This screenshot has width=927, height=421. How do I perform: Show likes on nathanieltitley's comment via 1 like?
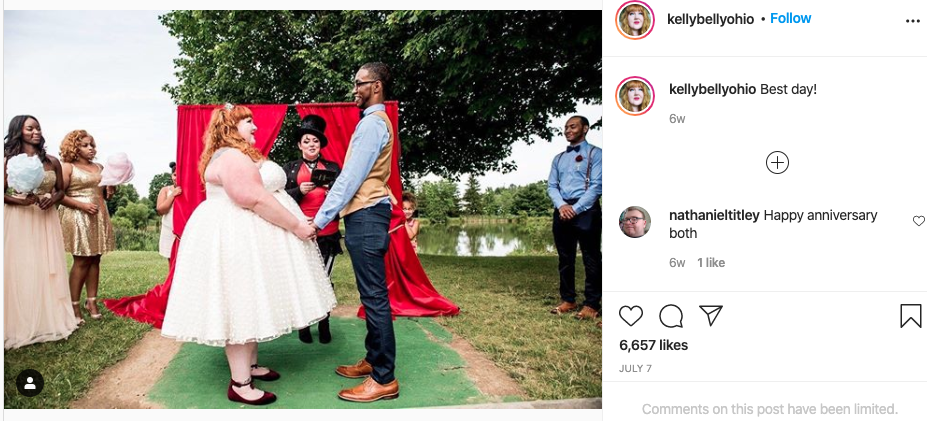tap(711, 263)
